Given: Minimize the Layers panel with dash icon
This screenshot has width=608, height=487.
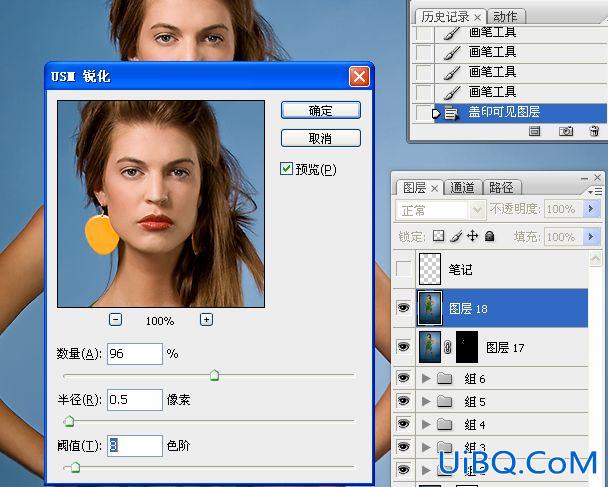Looking at the screenshot, I should (x=584, y=178).
